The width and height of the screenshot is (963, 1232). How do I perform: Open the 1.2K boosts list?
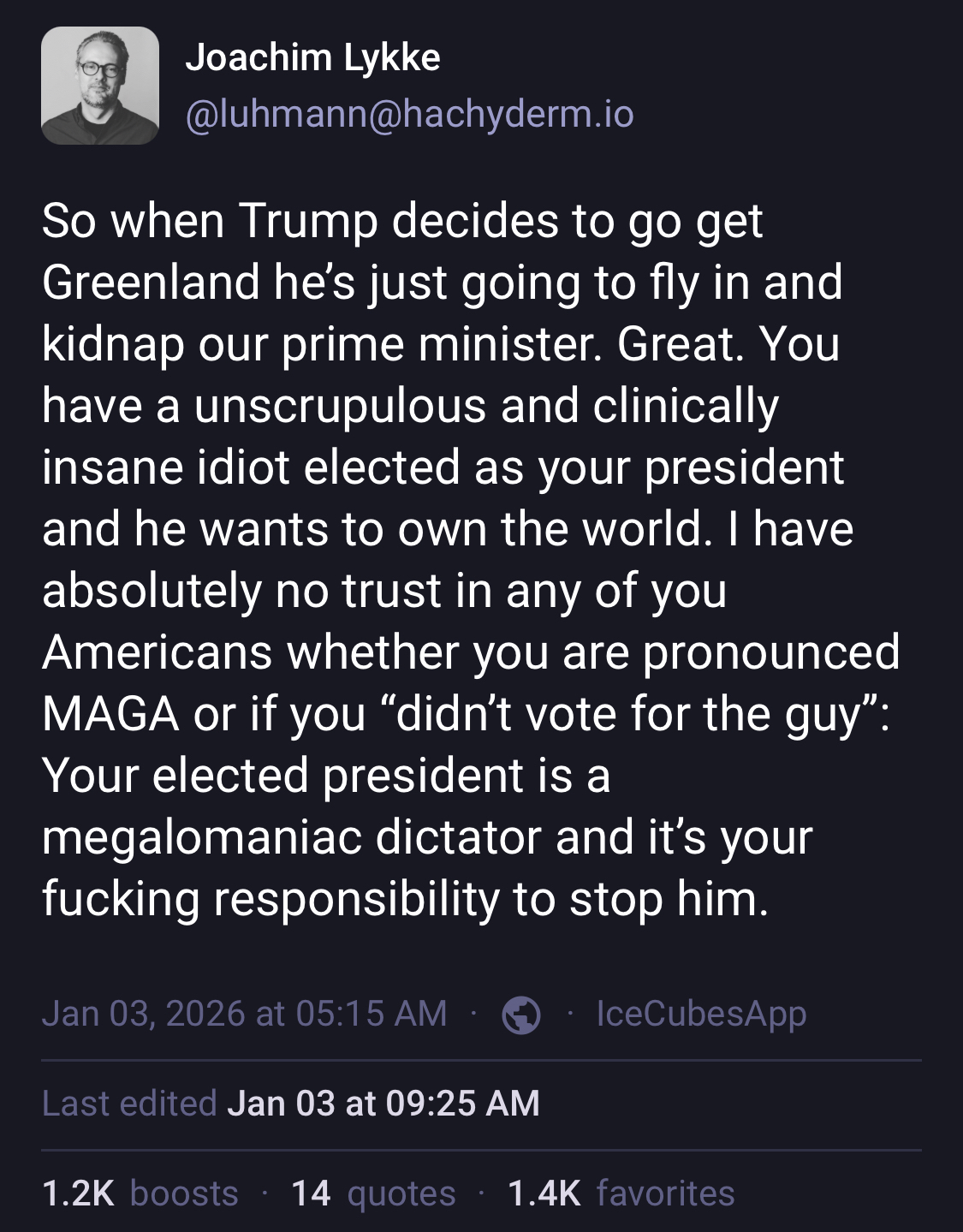pyautogui.click(x=140, y=1193)
